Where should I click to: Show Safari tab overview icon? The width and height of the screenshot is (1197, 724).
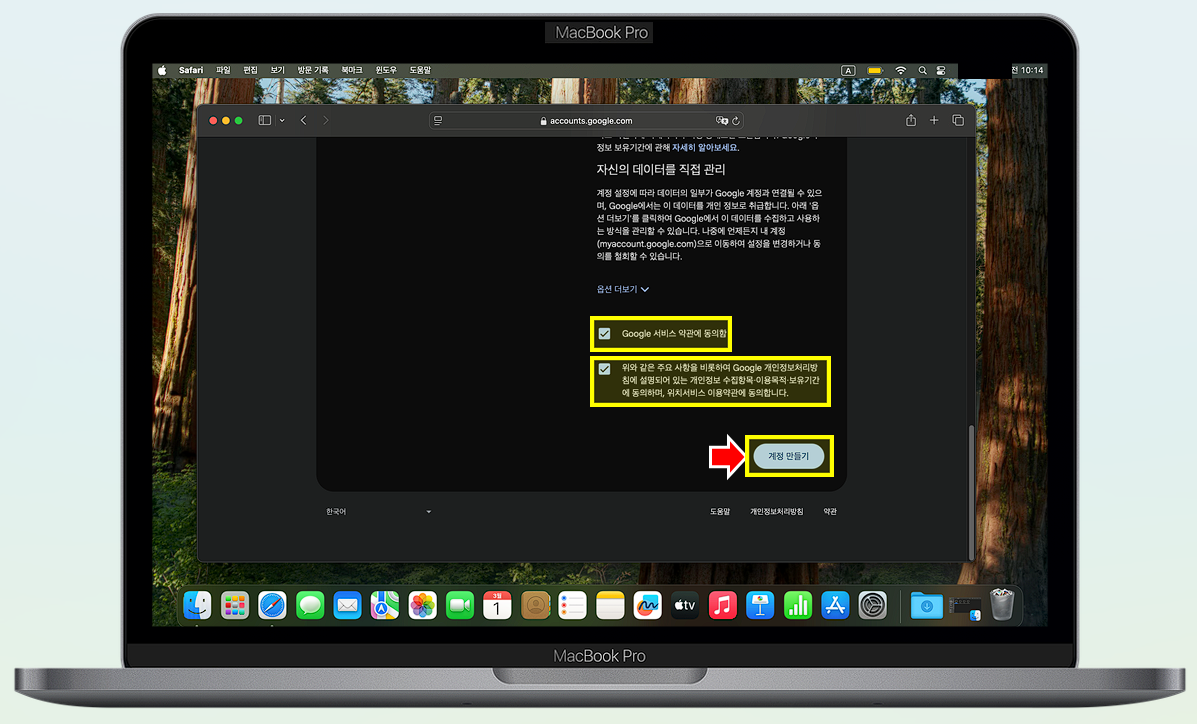pyautogui.click(x=958, y=120)
